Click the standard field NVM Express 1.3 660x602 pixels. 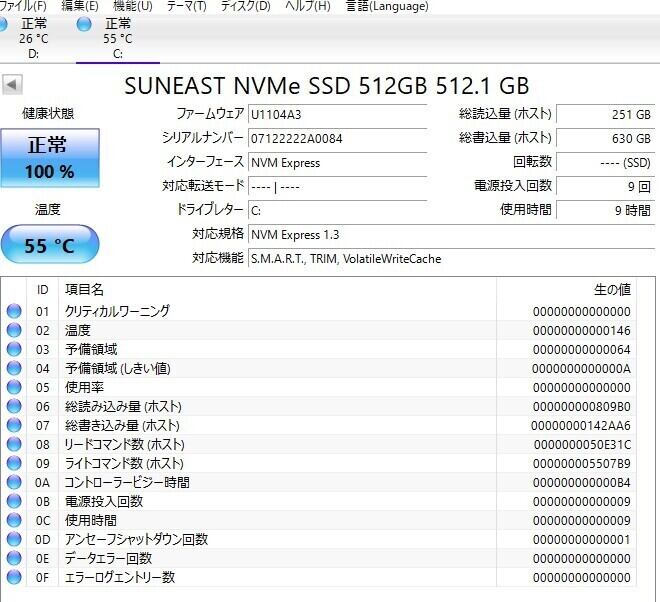click(452, 234)
